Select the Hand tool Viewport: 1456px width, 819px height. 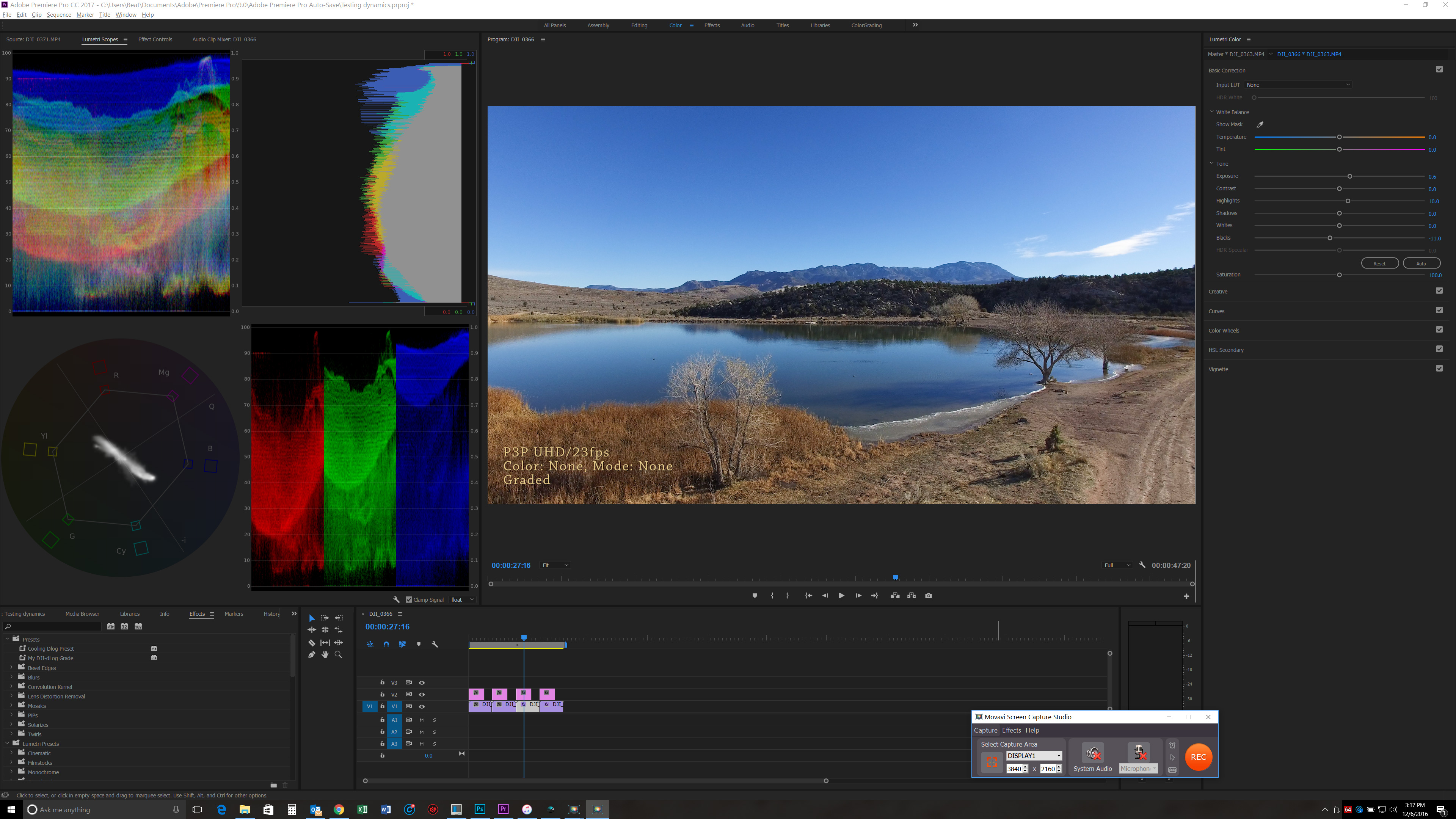(325, 654)
